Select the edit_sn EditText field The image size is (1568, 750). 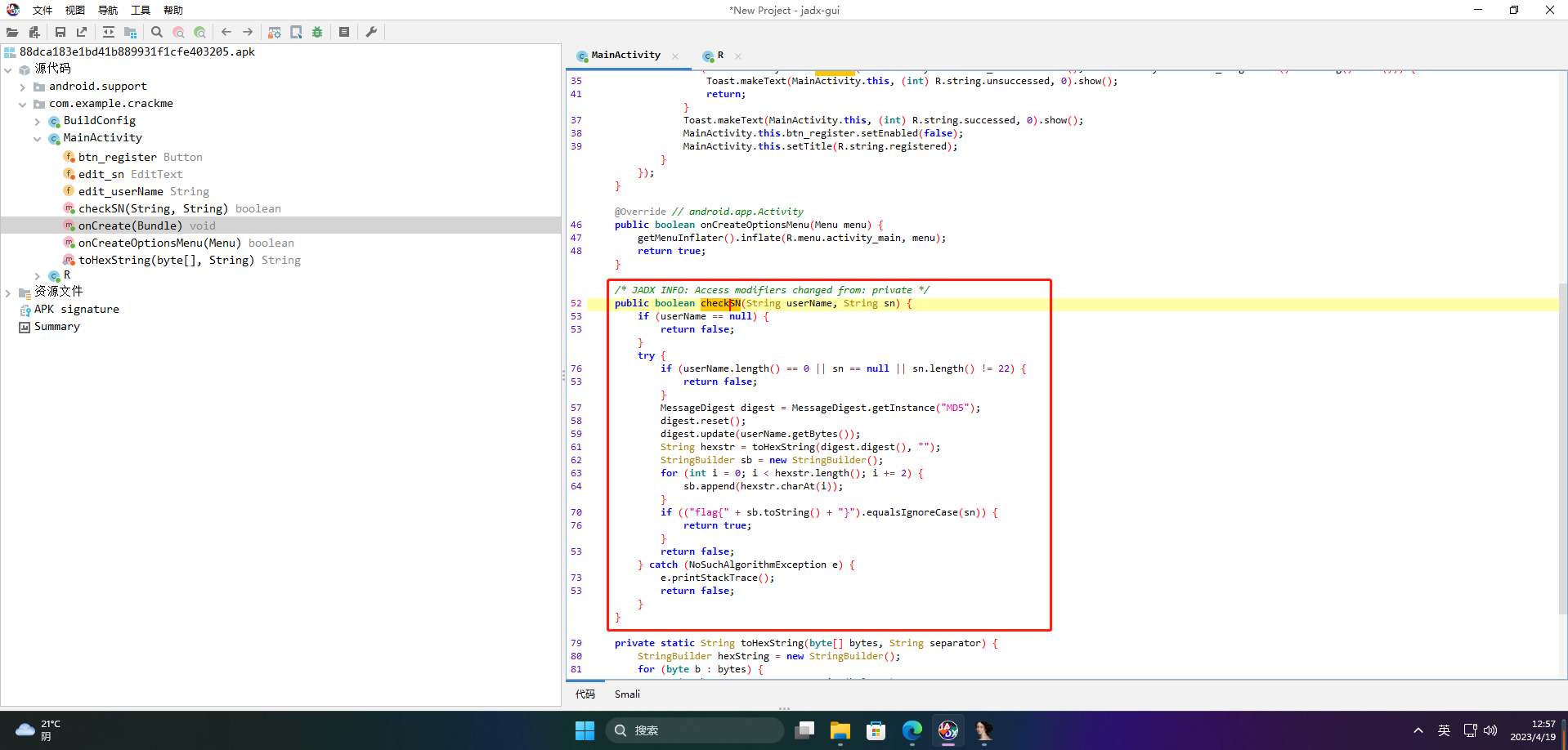130,174
